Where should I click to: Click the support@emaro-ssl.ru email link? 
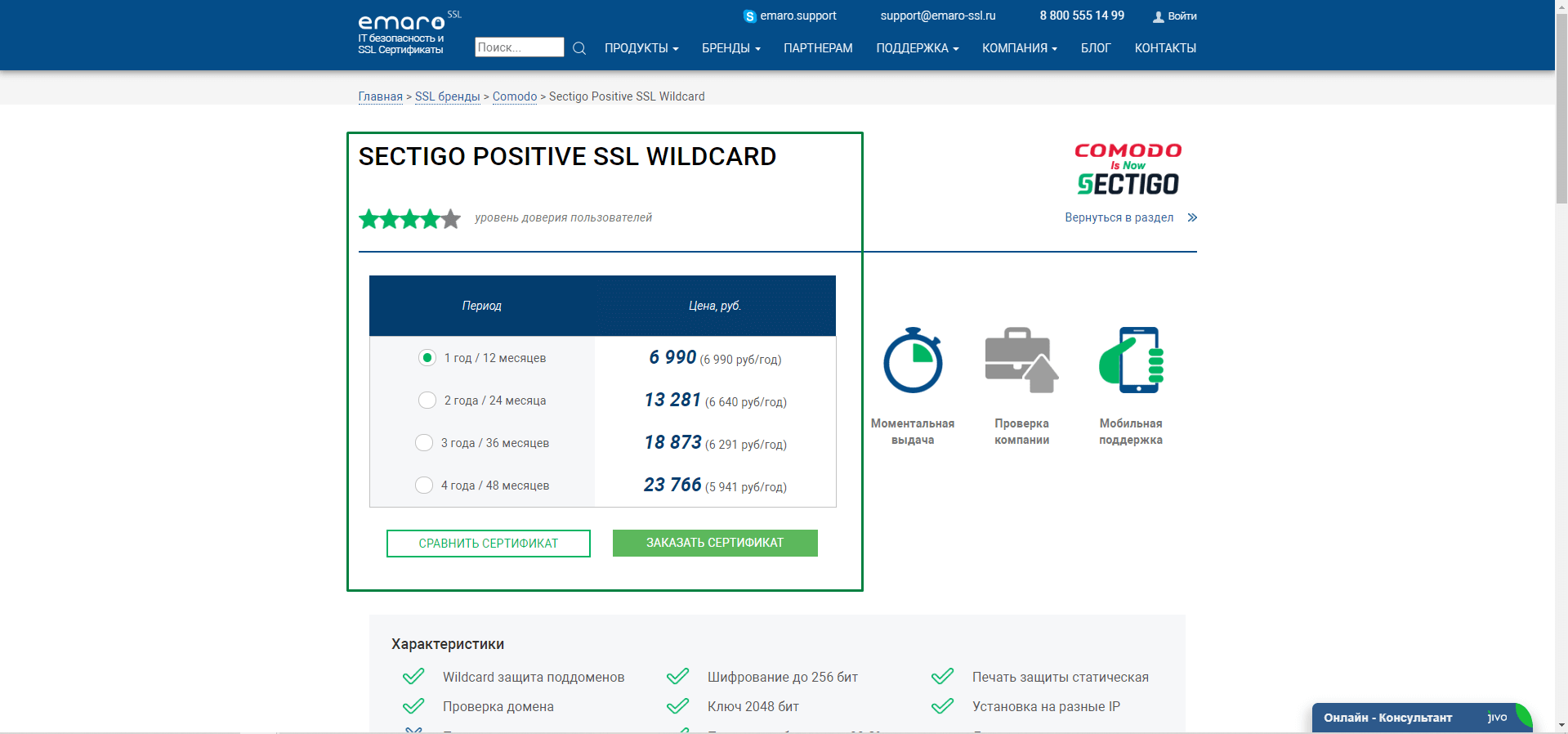[x=938, y=16]
